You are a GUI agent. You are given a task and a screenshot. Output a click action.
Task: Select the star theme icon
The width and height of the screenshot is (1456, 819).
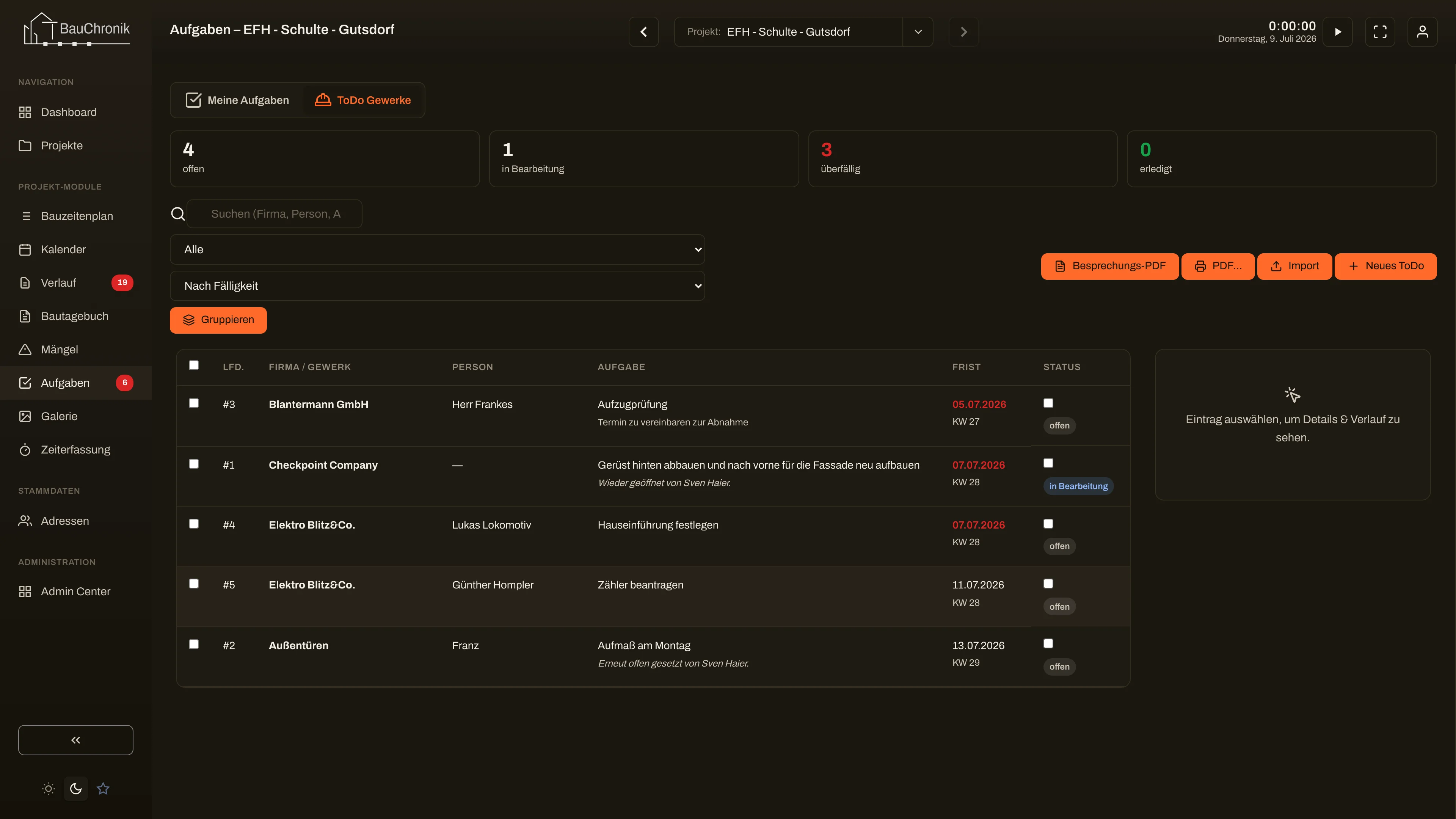pyautogui.click(x=103, y=789)
